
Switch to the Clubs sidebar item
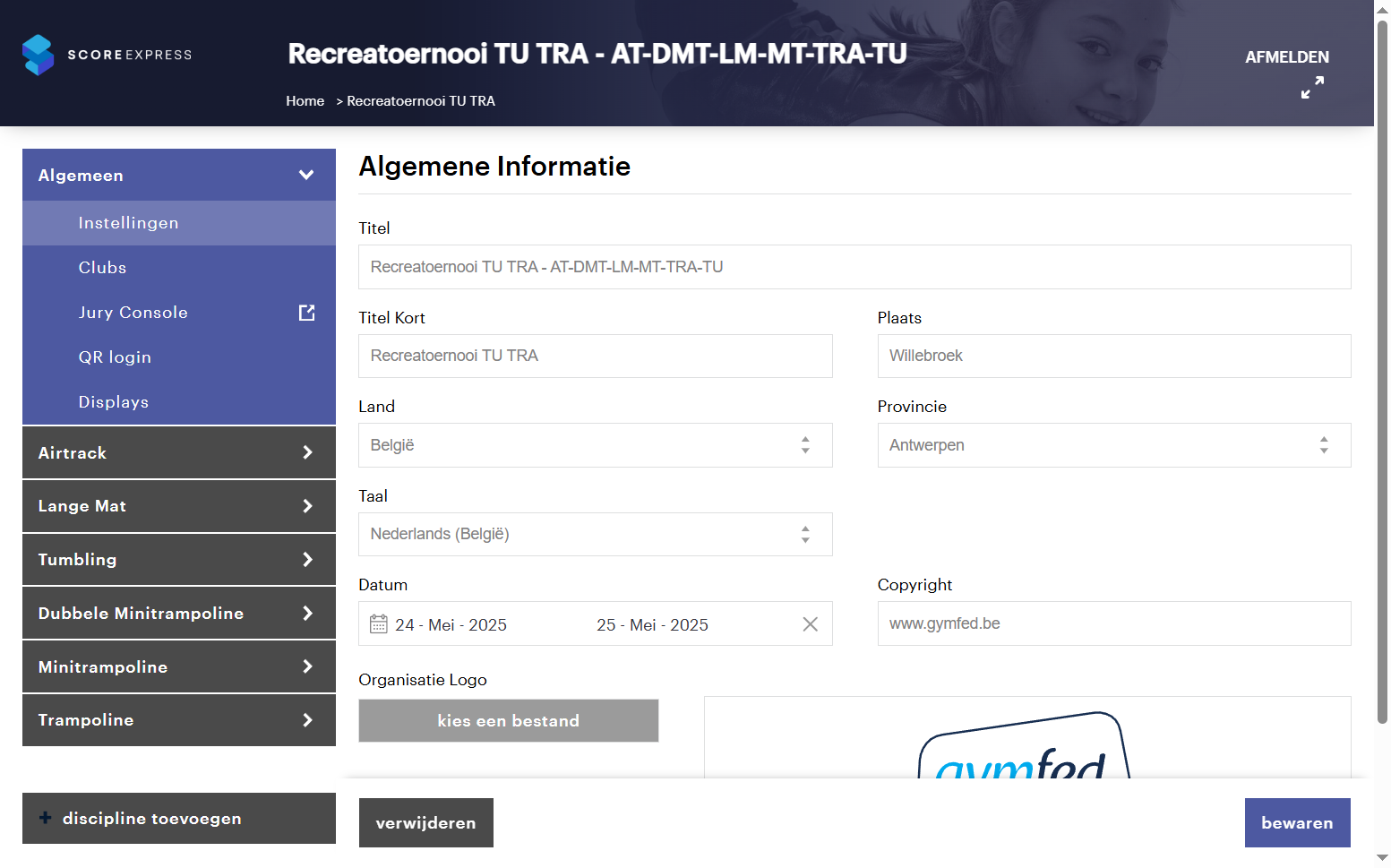(102, 267)
